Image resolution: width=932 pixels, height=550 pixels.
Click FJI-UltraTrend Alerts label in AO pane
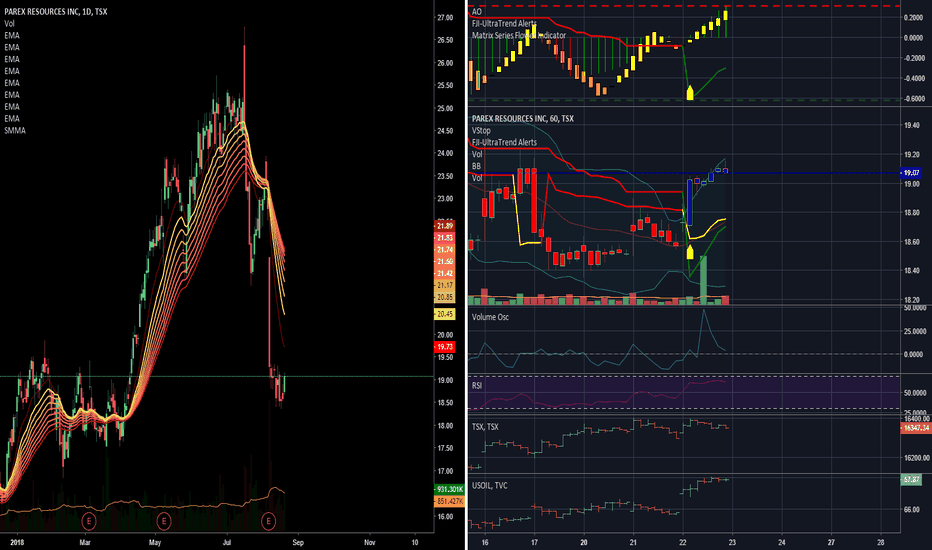pyautogui.click(x=504, y=23)
